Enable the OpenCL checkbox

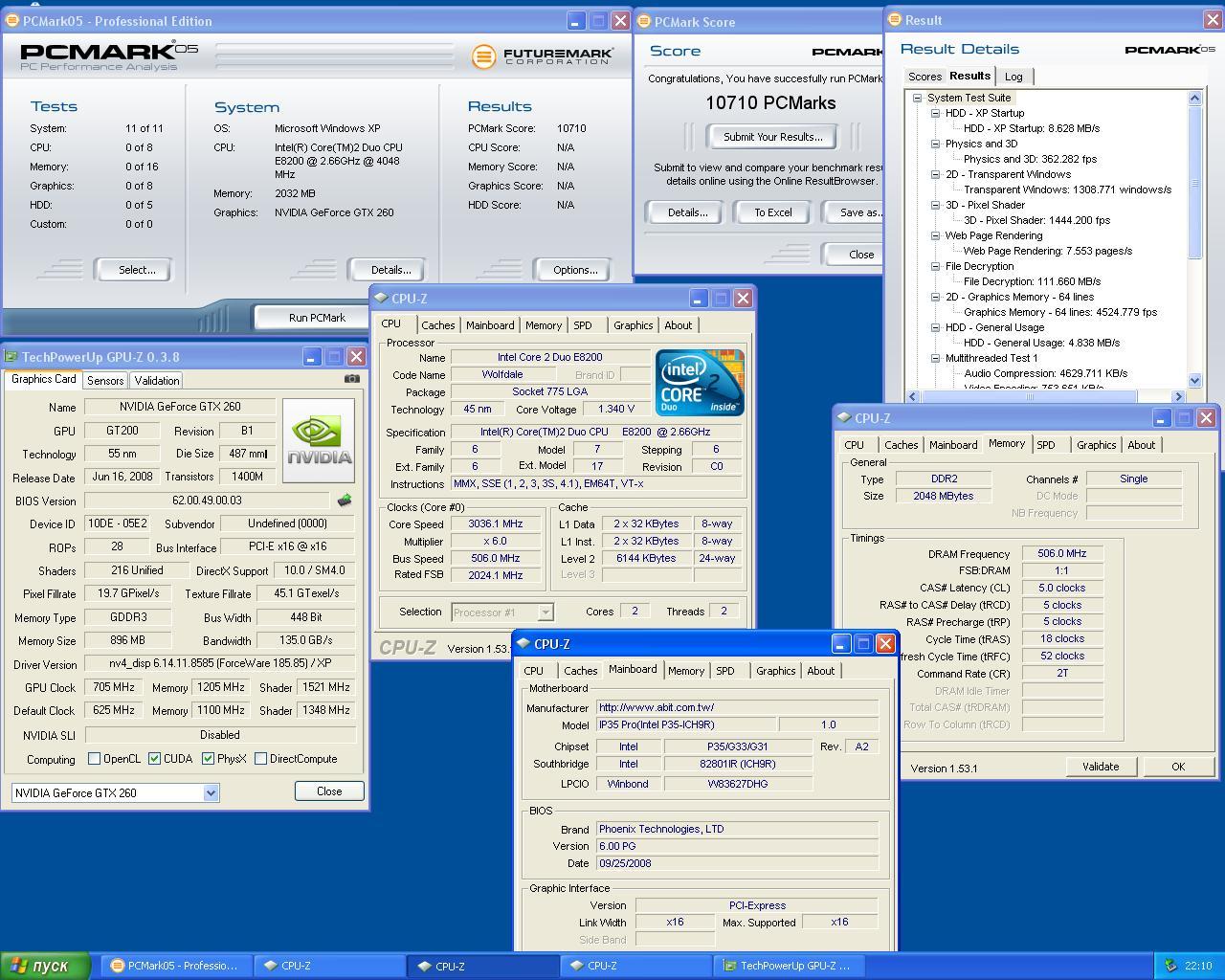click(94, 759)
